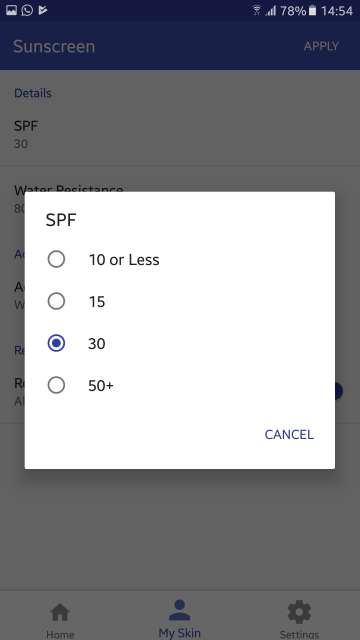Open the Settings gear icon

click(299, 612)
